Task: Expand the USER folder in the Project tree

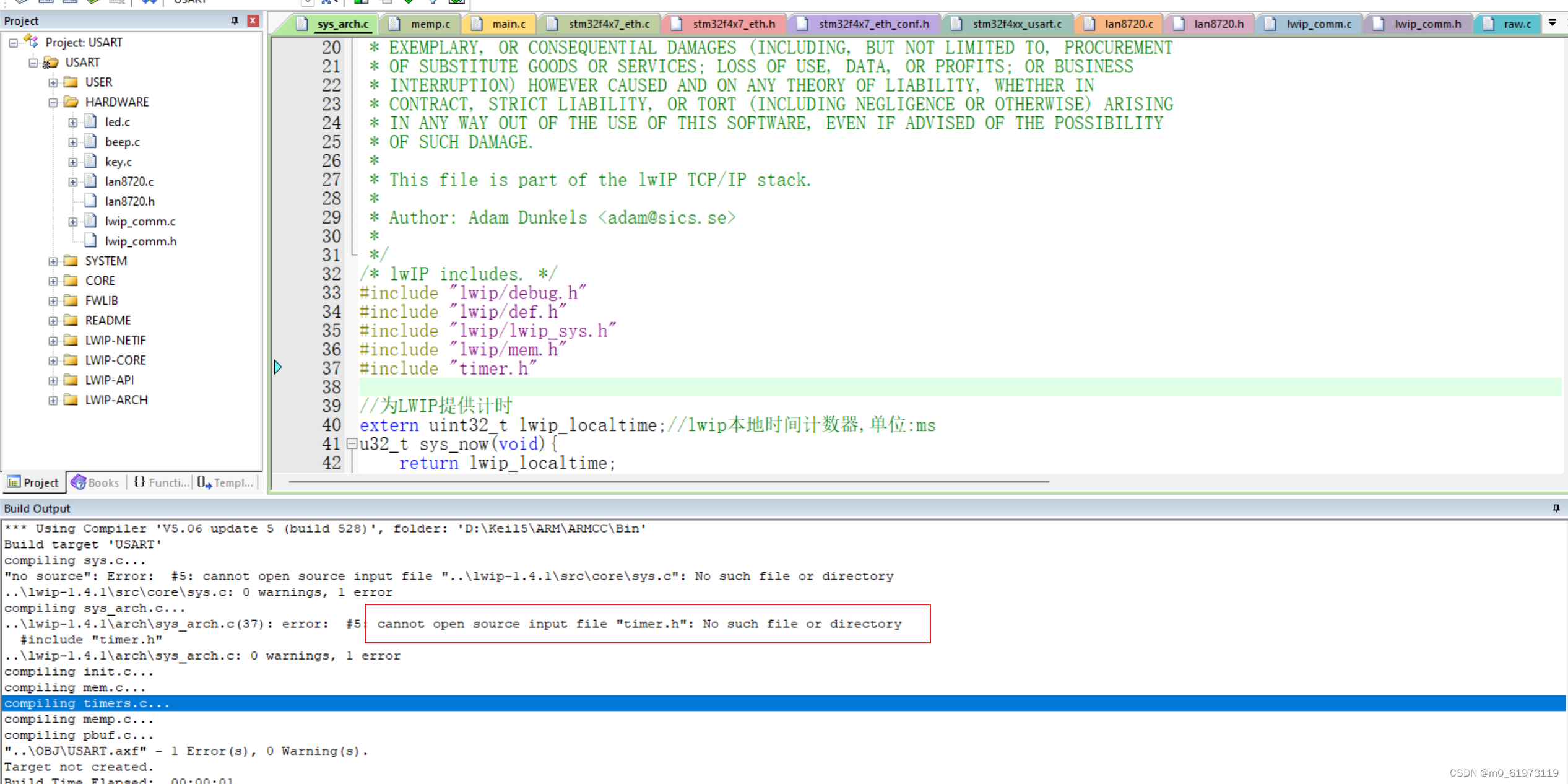Action: [53, 82]
